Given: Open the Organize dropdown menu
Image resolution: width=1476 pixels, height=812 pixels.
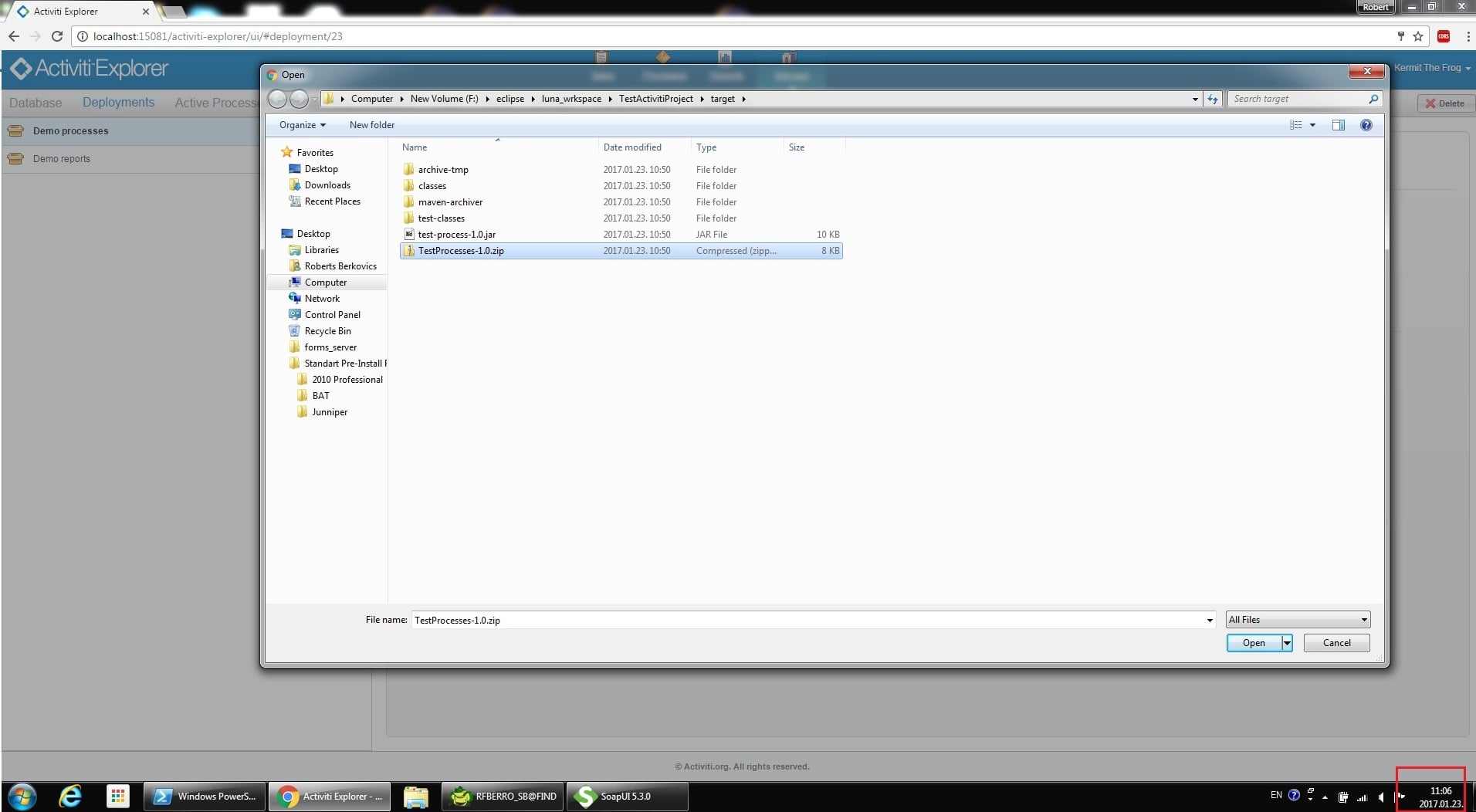Looking at the screenshot, I should coord(303,125).
